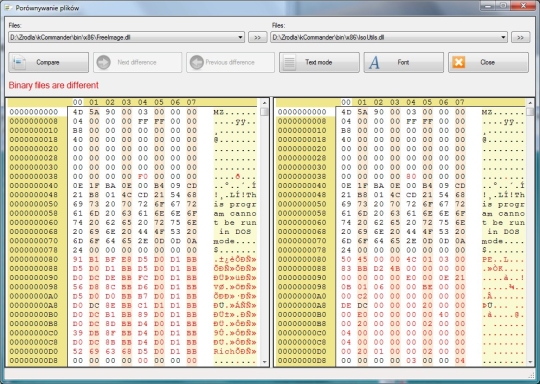
Task: Select offset 0000000000 in the left pane
Action: (34, 112)
